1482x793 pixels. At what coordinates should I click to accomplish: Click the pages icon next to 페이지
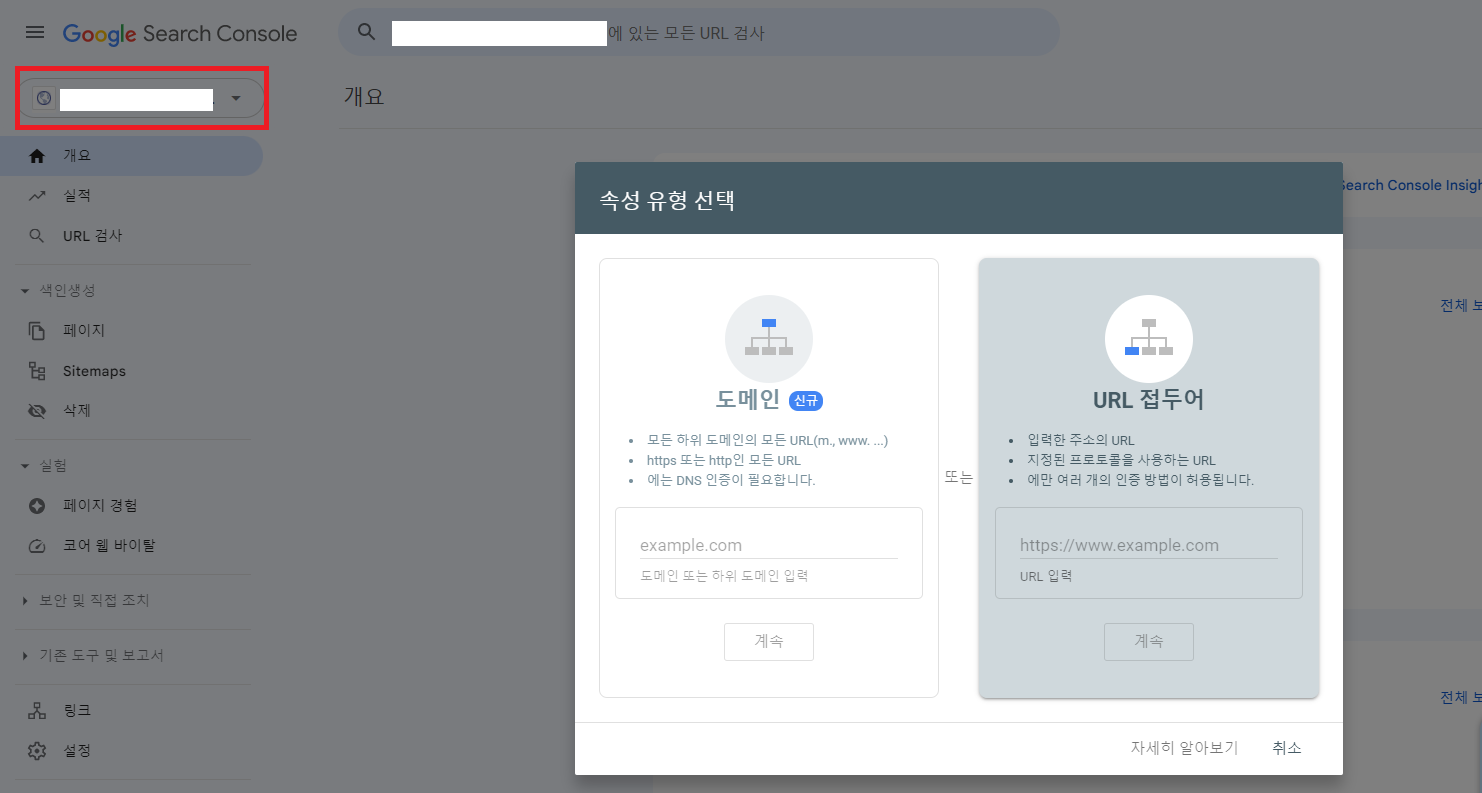(x=37, y=331)
